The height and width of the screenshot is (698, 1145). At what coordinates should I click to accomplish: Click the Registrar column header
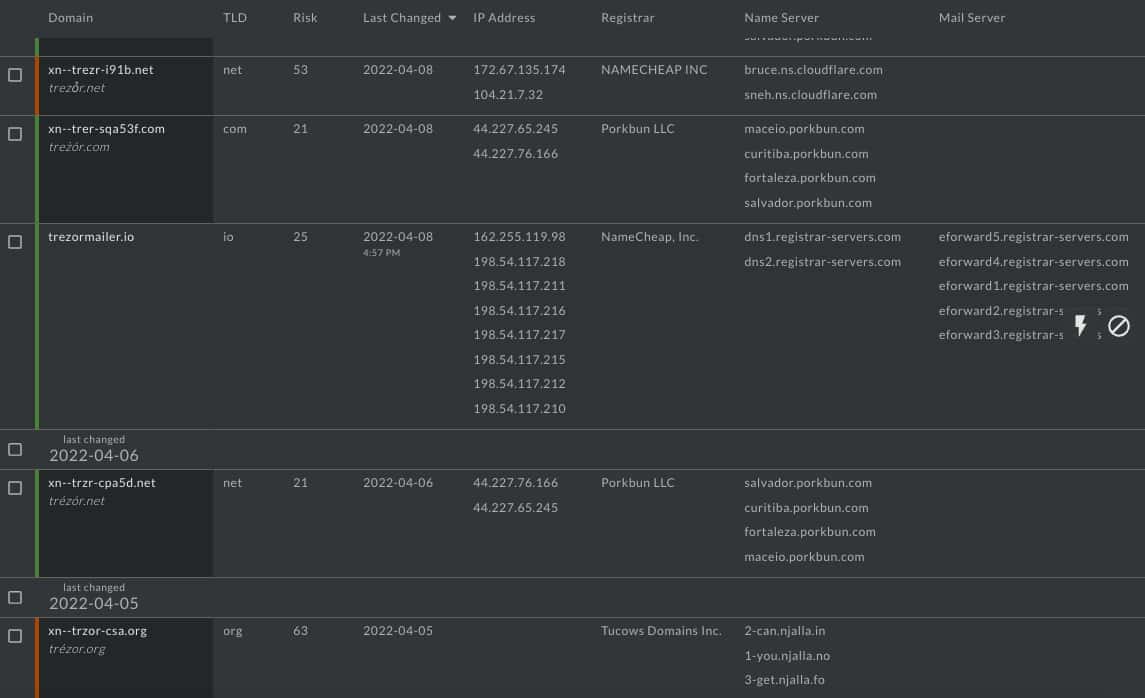(x=626, y=17)
